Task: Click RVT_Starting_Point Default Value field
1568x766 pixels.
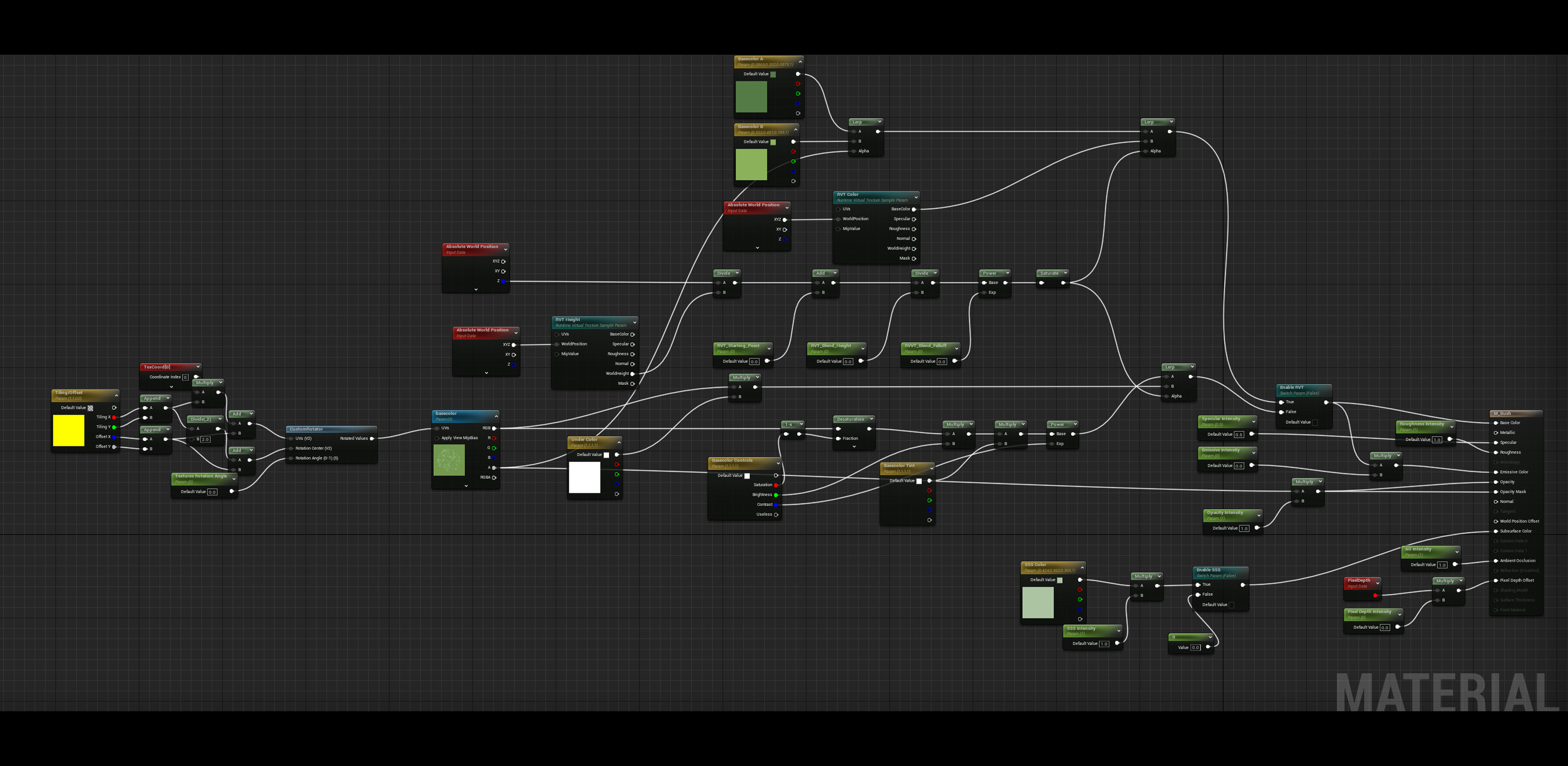Action: (754, 362)
